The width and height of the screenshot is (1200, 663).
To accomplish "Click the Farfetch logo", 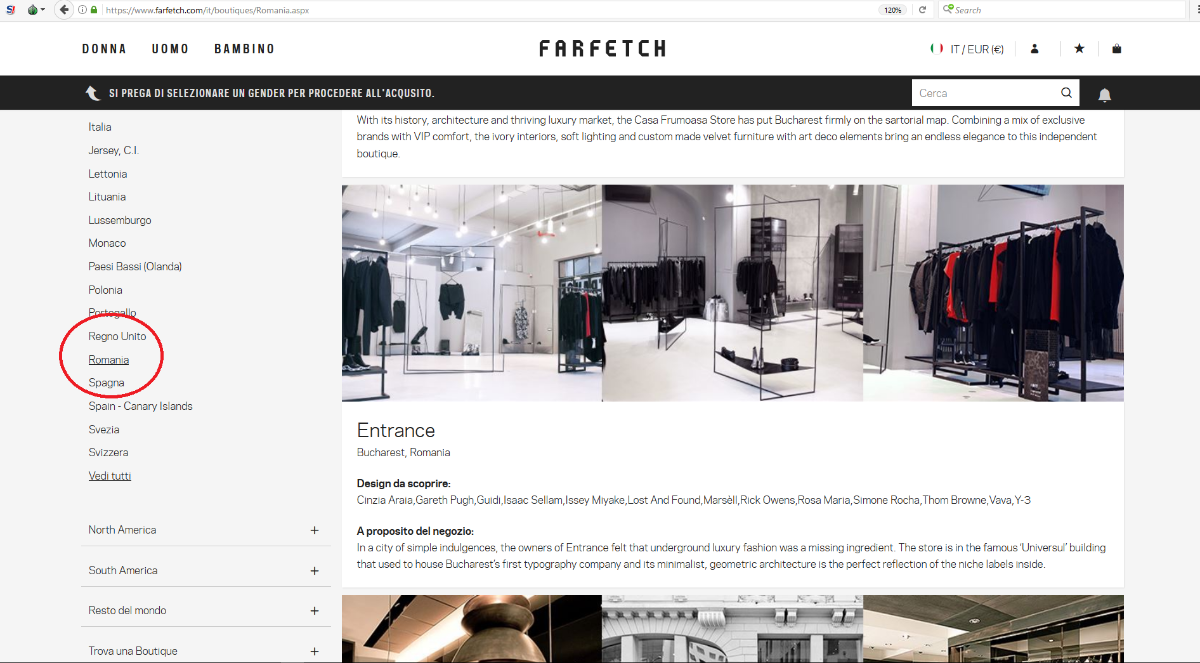I will pos(602,48).
